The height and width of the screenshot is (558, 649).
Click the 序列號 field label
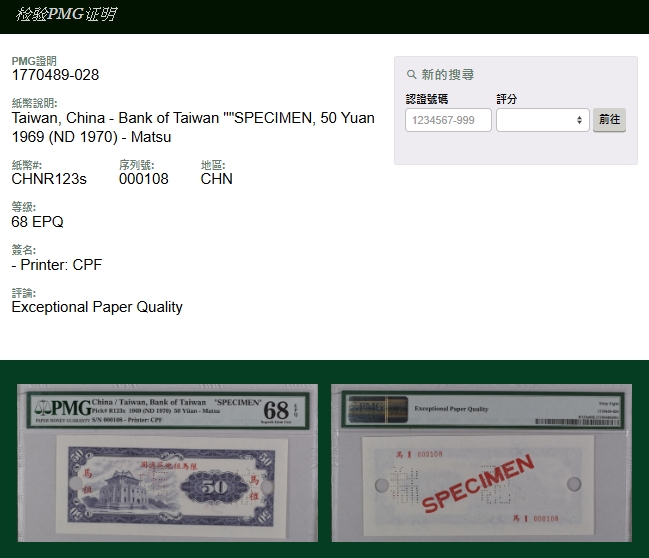(137, 165)
